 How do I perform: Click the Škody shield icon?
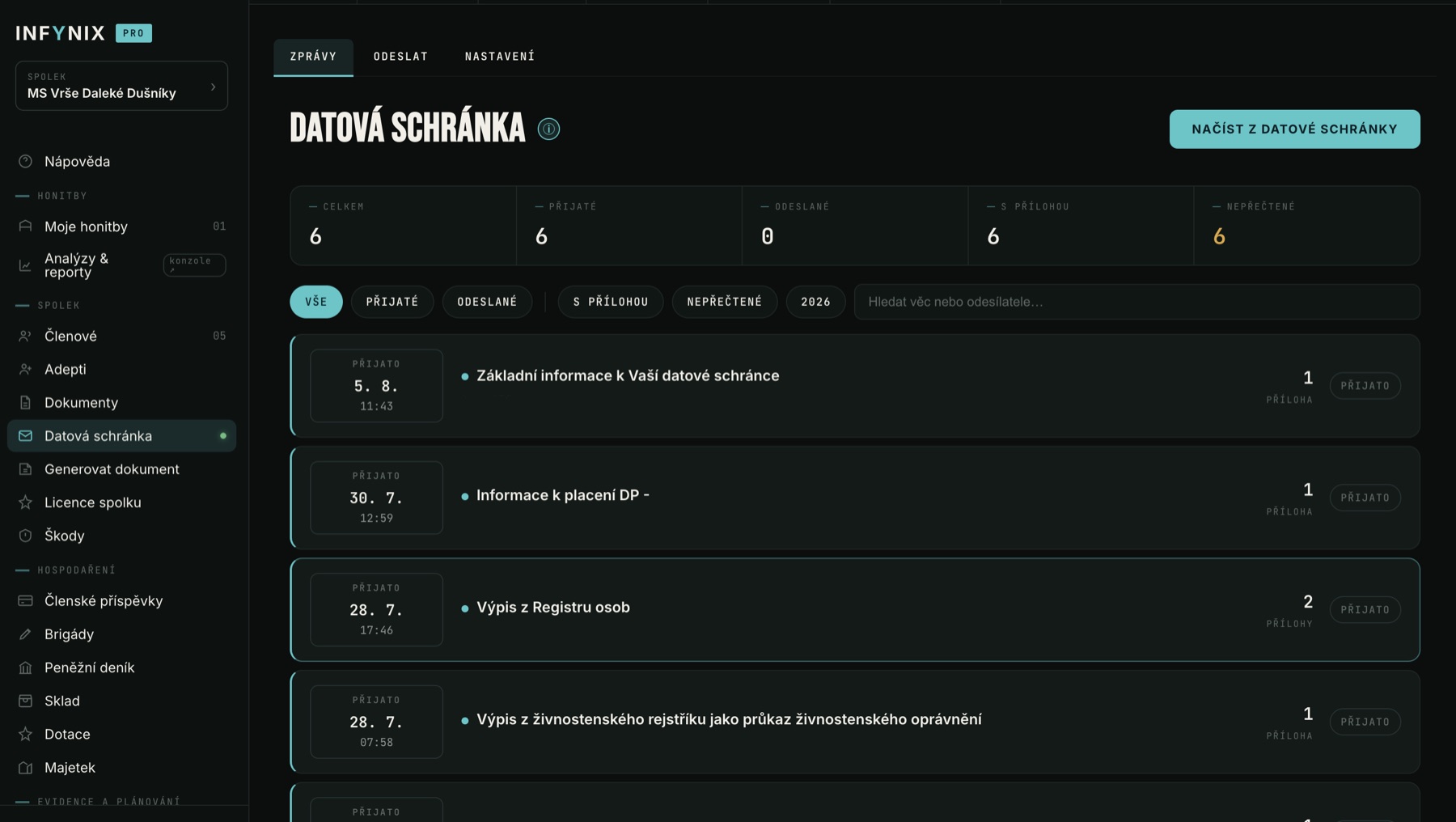point(25,536)
